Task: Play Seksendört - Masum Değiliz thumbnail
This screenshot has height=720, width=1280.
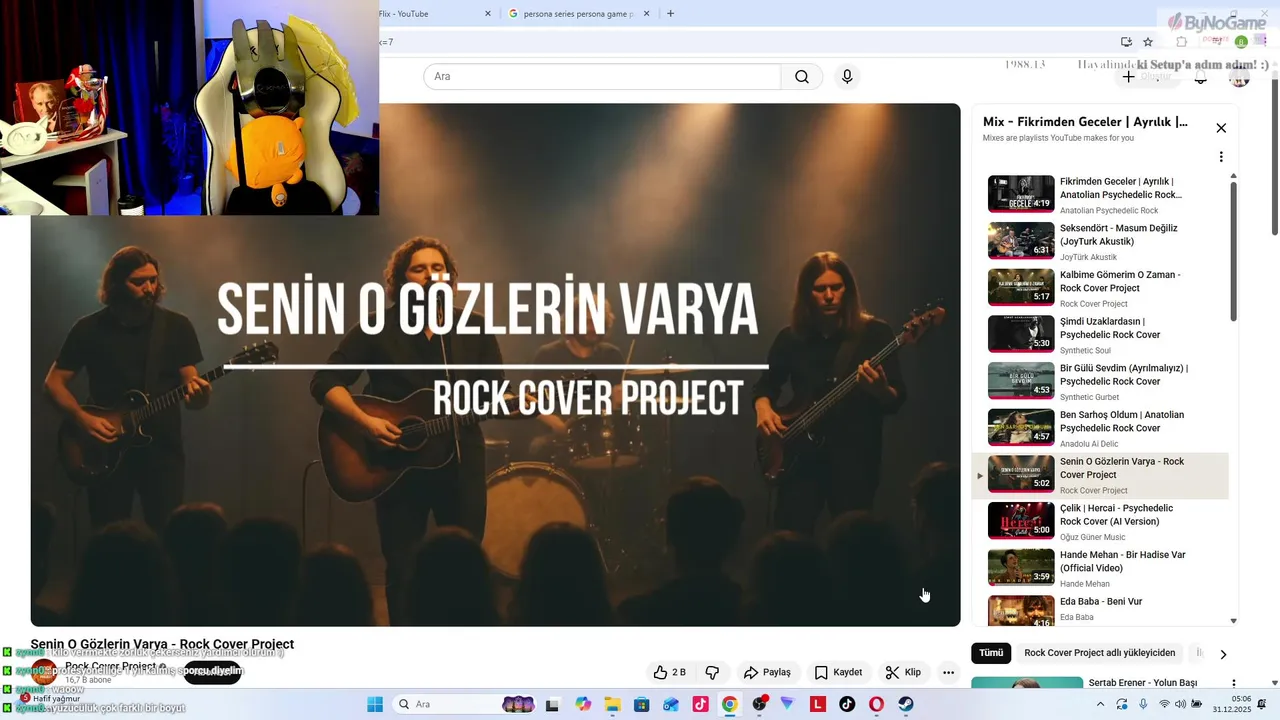Action: [1021, 241]
